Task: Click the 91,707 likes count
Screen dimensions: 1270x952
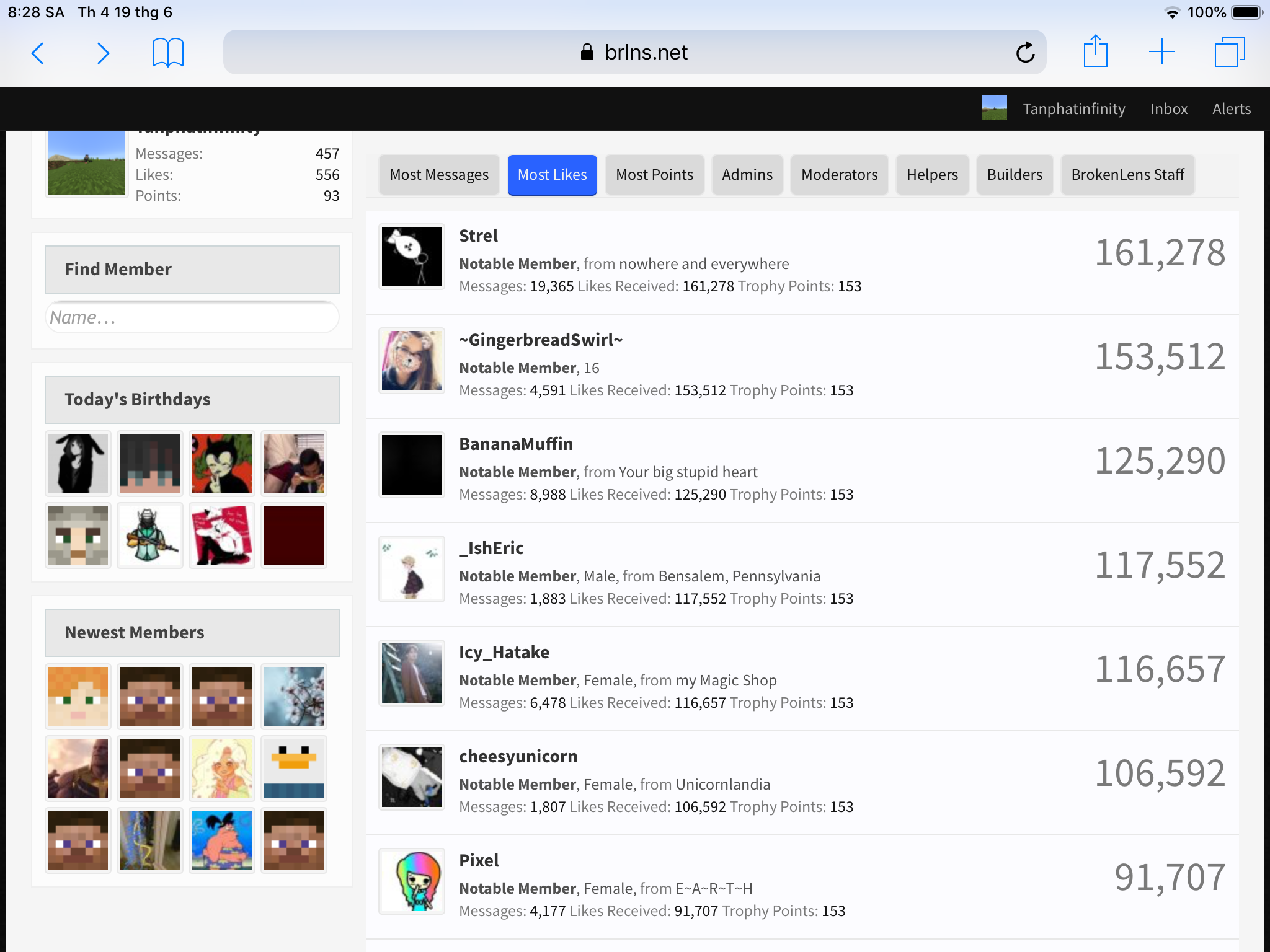Action: [x=1170, y=878]
